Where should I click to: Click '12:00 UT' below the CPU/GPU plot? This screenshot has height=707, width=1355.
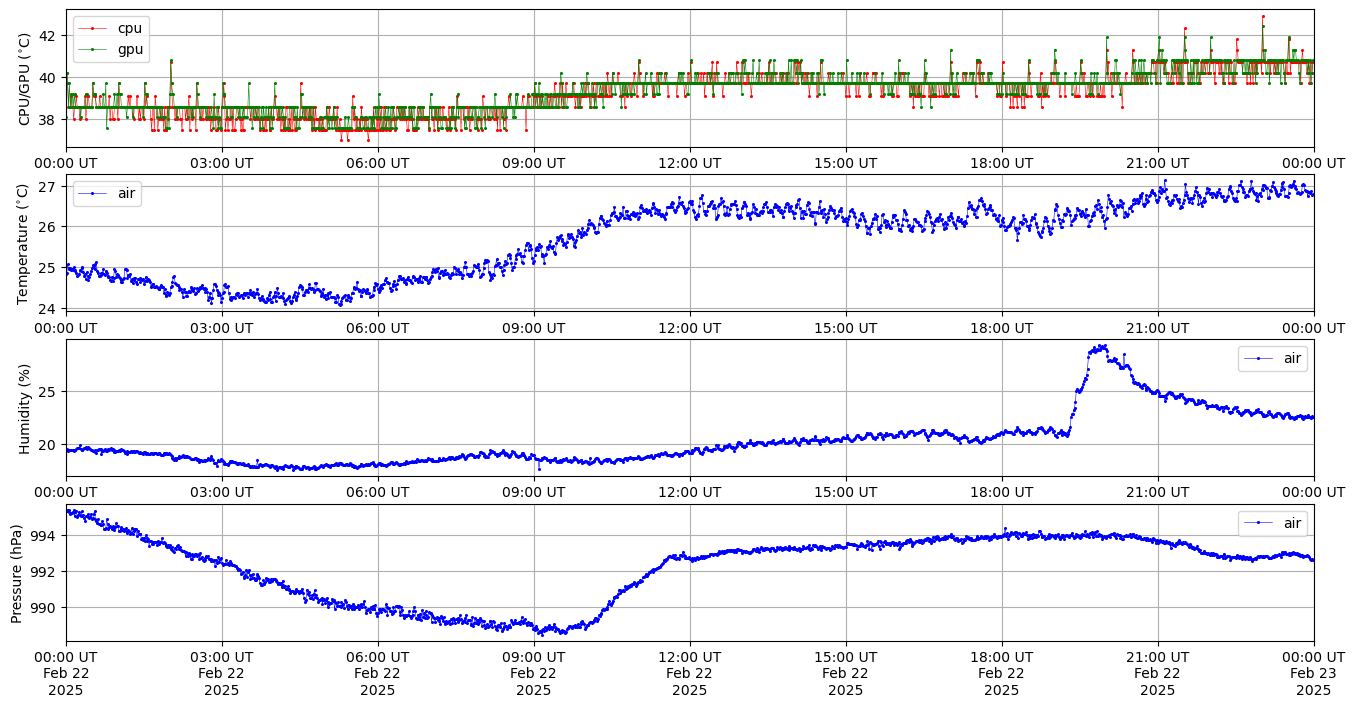(690, 163)
